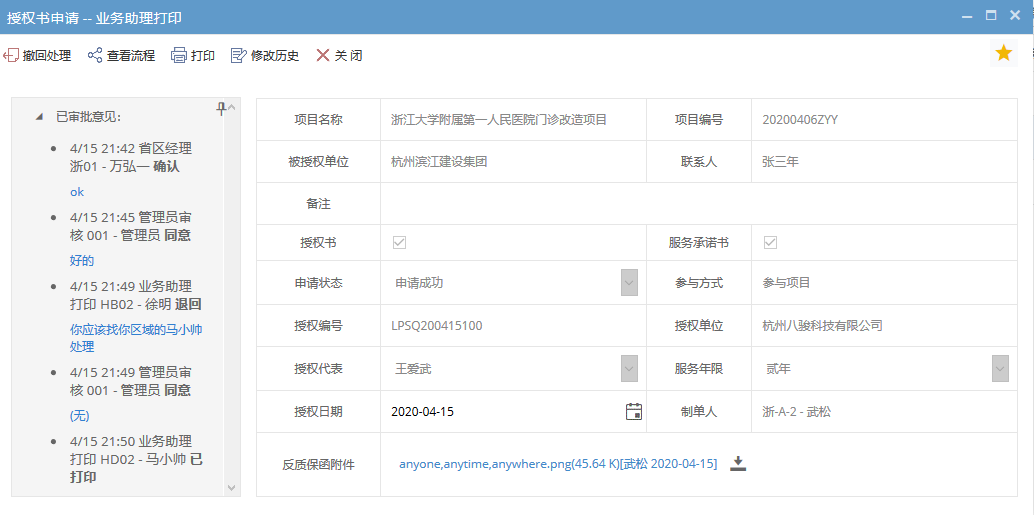Click the 打印 print icon
The width and height of the screenshot is (1034, 515).
(x=179, y=56)
